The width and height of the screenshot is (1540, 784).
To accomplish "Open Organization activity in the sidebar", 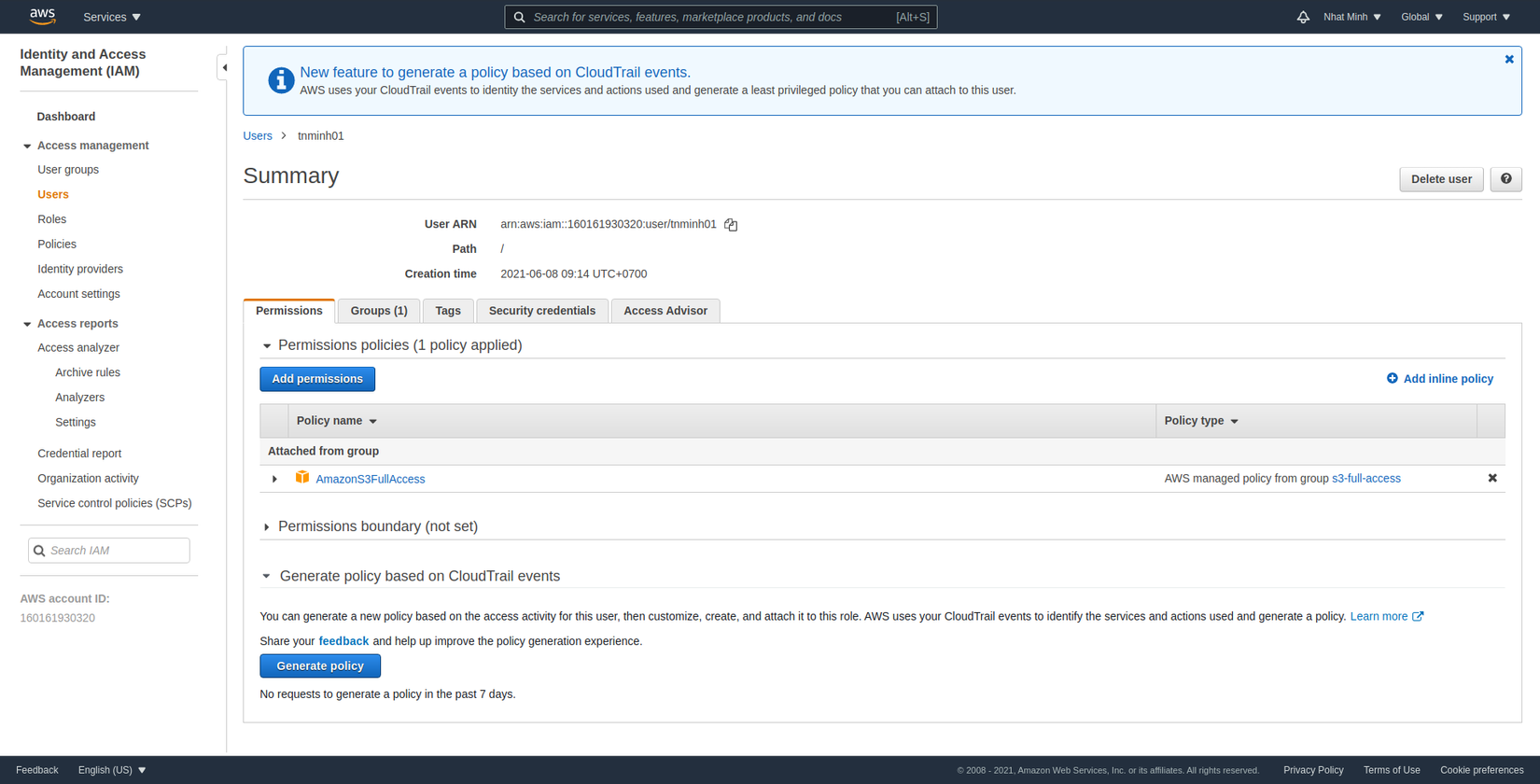I will click(x=88, y=478).
